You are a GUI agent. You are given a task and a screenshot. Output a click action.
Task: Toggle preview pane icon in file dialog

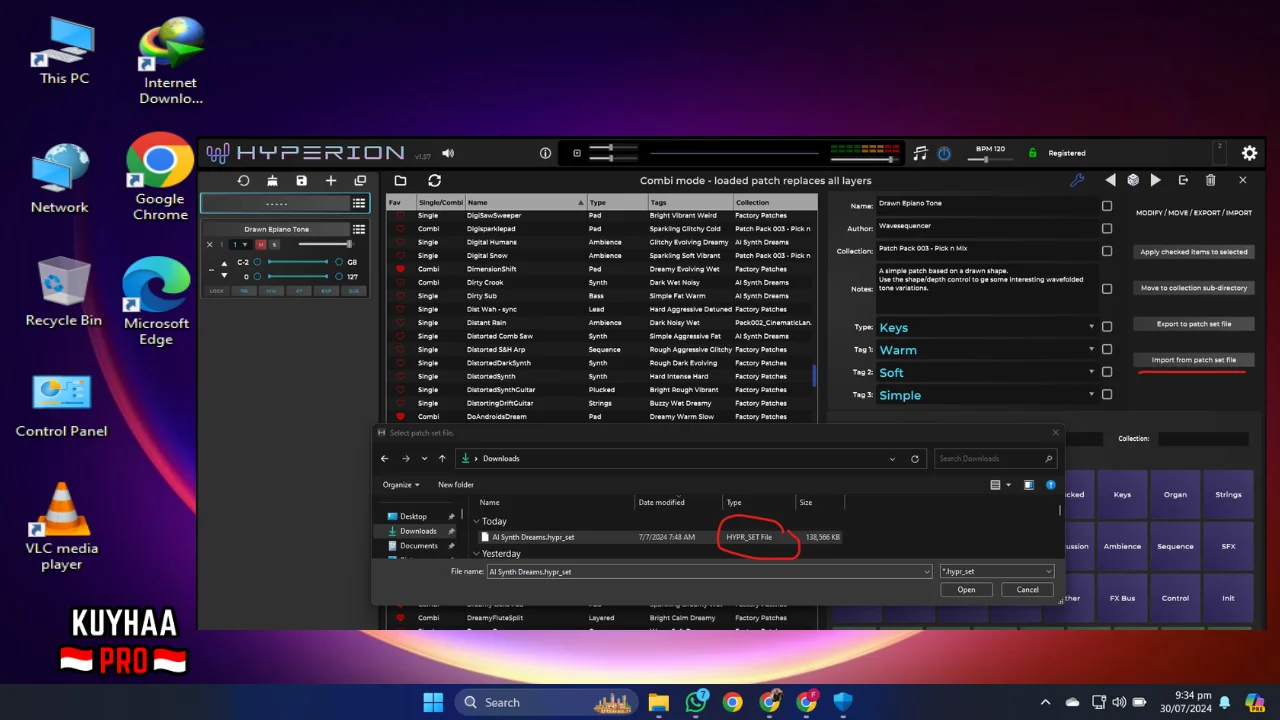click(x=1030, y=485)
